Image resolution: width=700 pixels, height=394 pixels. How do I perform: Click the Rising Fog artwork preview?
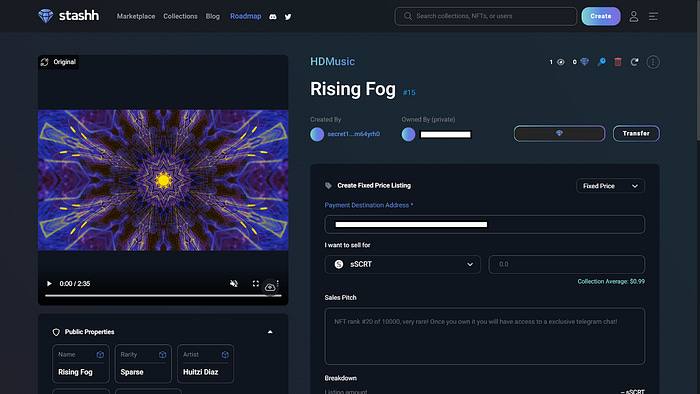point(163,180)
